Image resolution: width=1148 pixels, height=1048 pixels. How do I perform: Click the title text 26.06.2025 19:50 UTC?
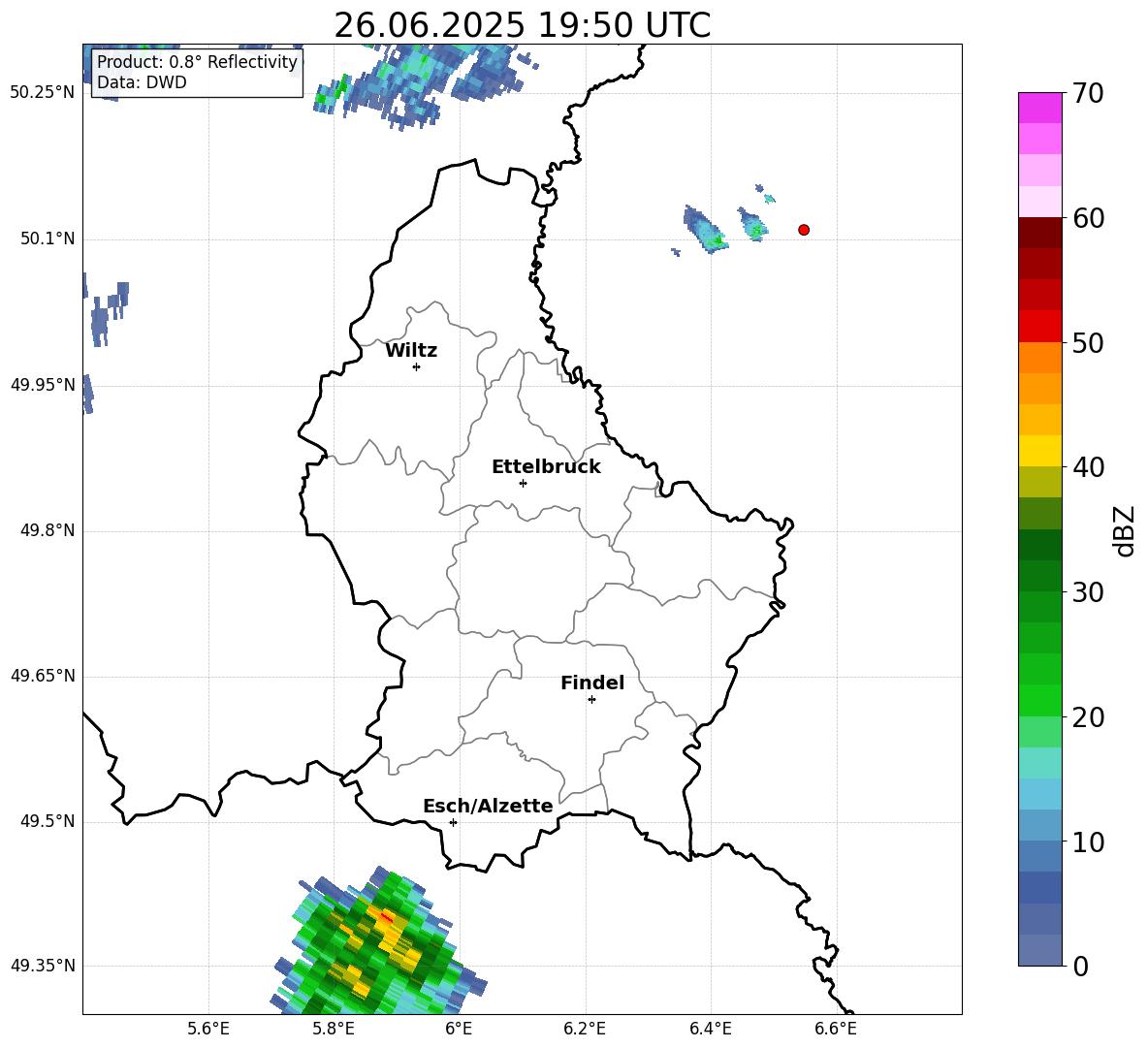(522, 25)
